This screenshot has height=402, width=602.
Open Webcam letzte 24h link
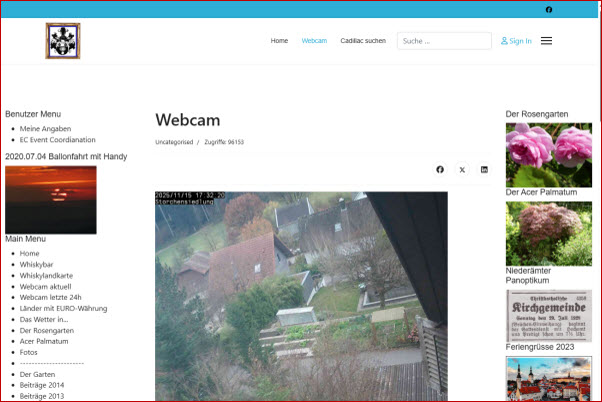(54, 297)
